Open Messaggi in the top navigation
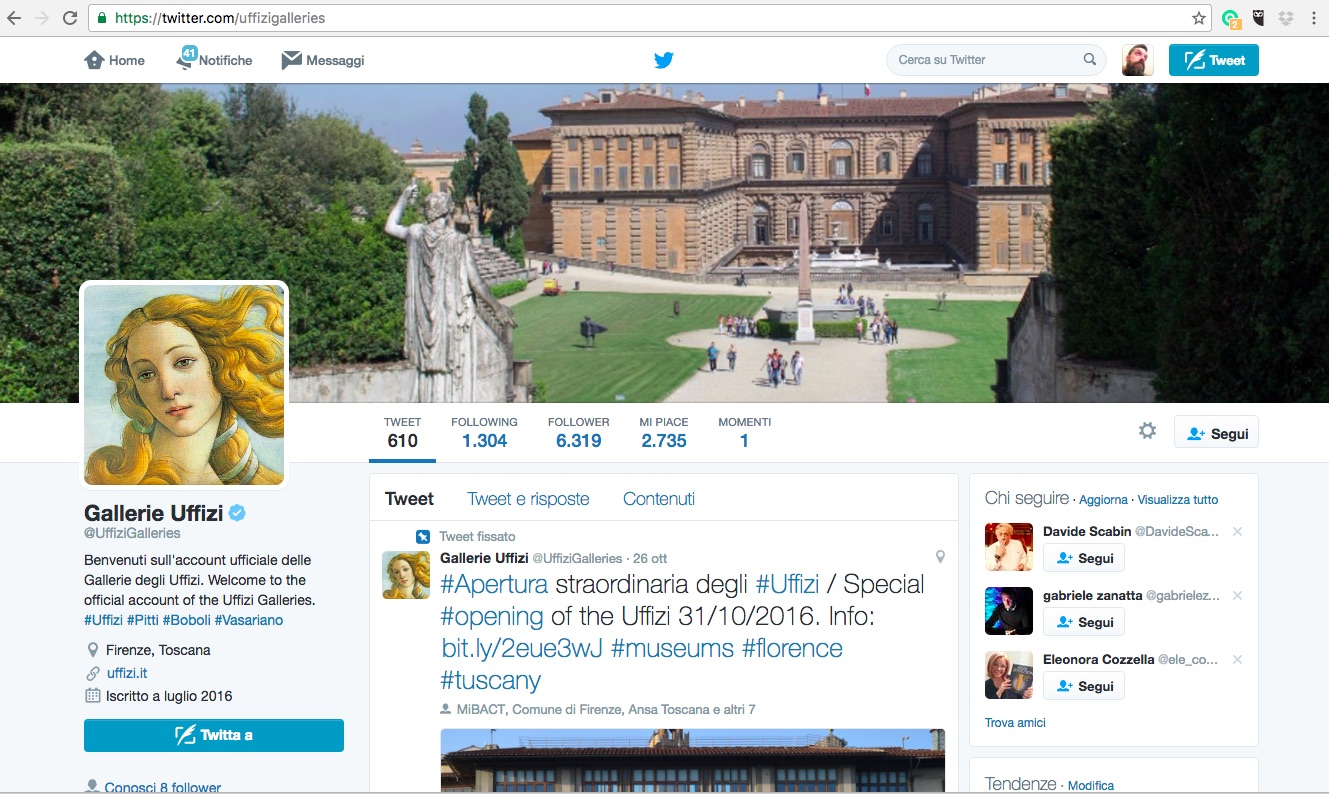Screen dimensions: 1329x794 [323, 60]
